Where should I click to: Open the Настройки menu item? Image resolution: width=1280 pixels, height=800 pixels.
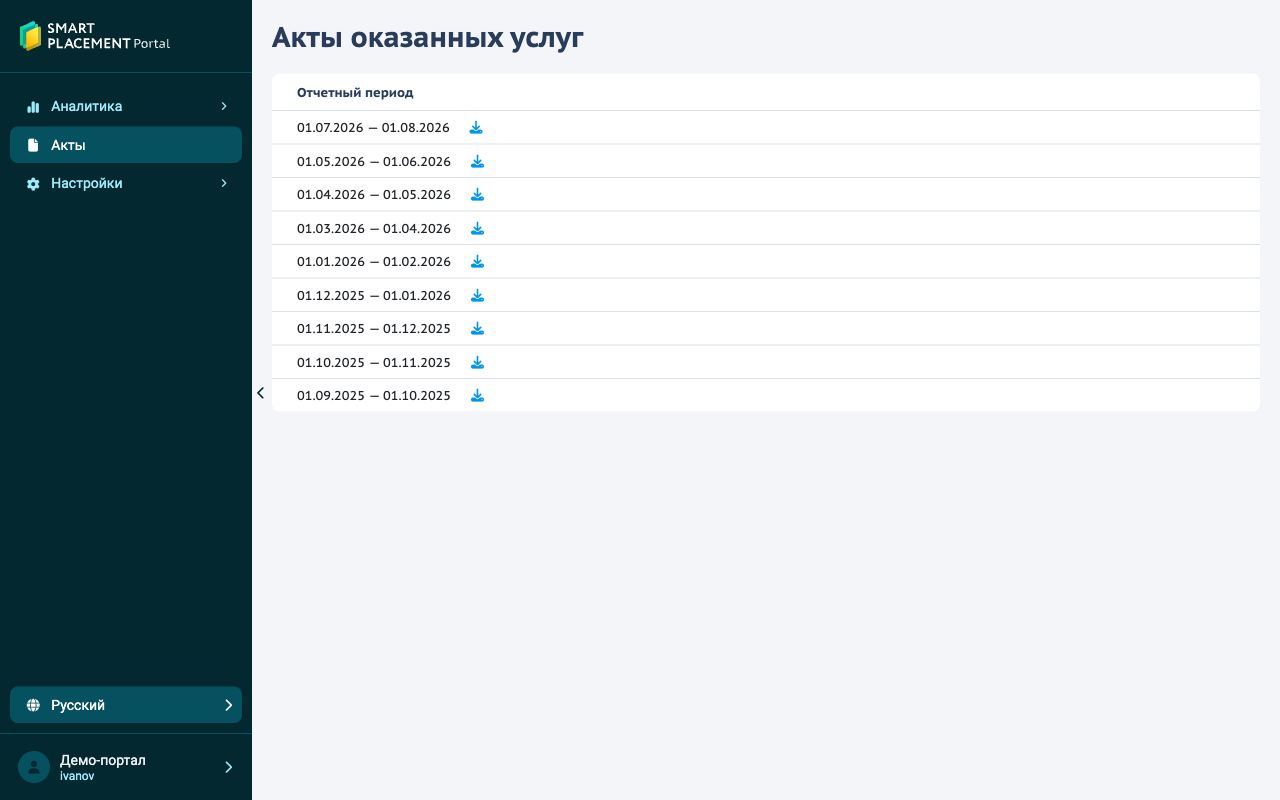tap(126, 183)
